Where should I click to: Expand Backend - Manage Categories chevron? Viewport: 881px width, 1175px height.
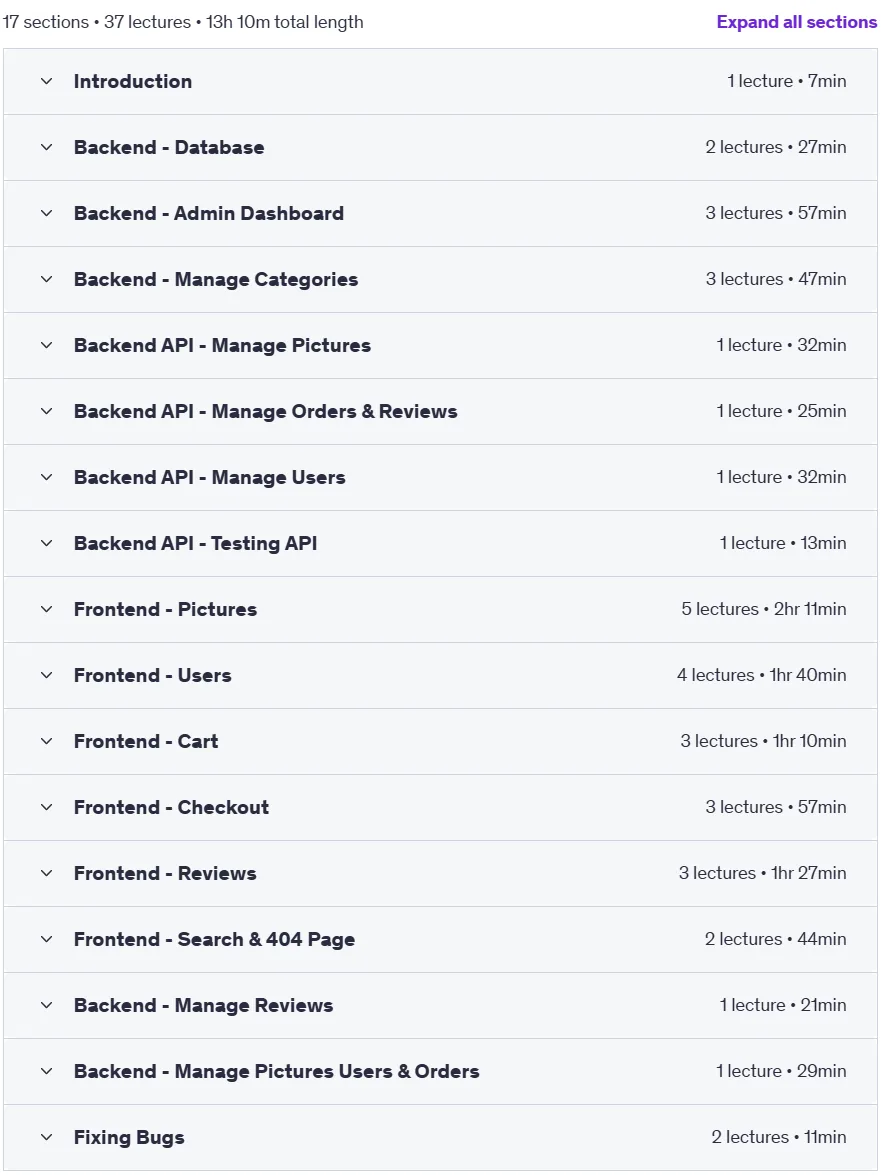46,279
